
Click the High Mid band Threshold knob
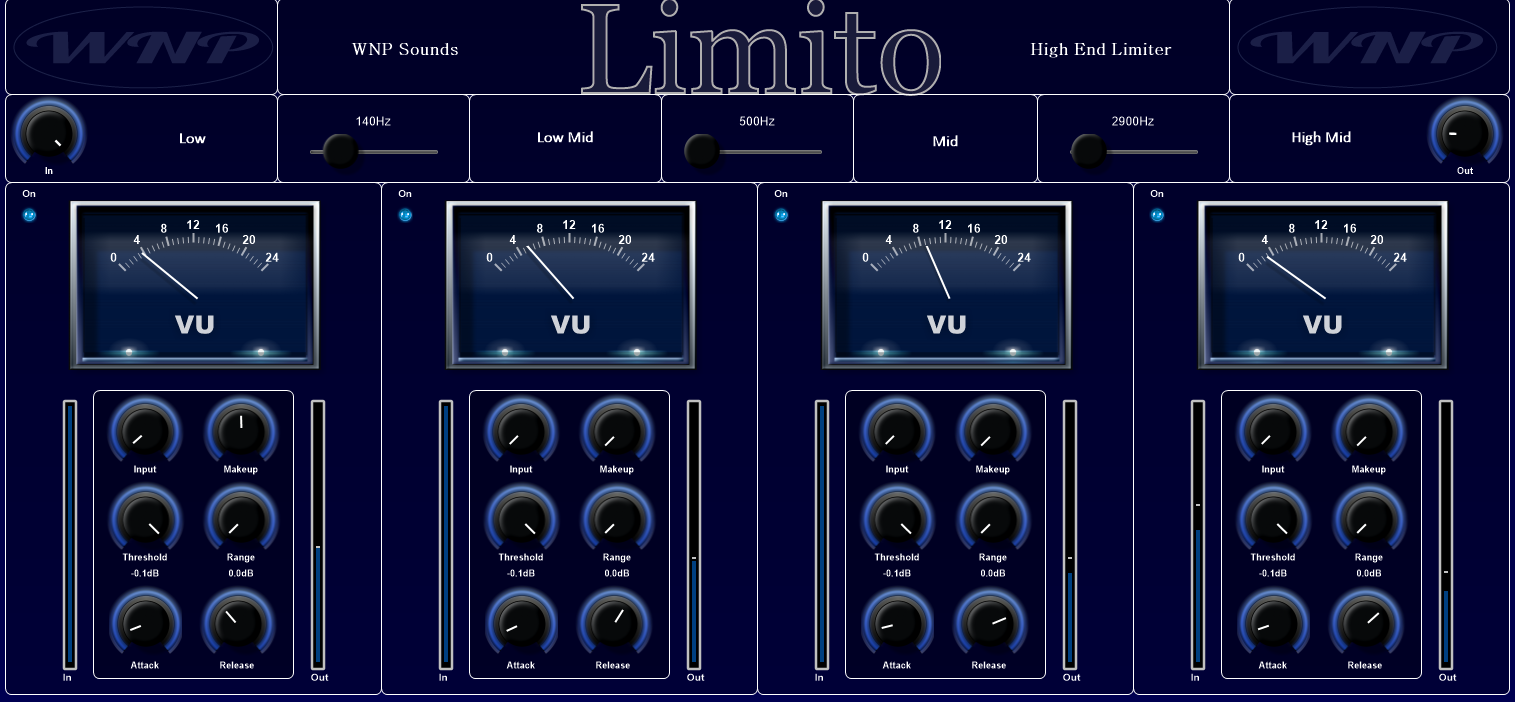[1273, 518]
